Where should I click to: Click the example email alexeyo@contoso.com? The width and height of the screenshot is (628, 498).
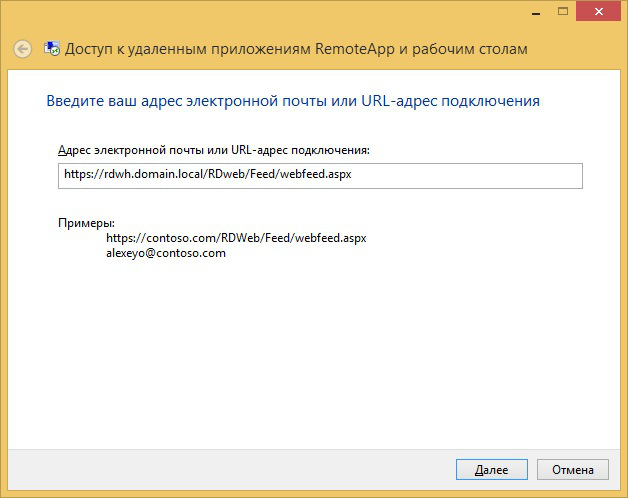click(166, 253)
